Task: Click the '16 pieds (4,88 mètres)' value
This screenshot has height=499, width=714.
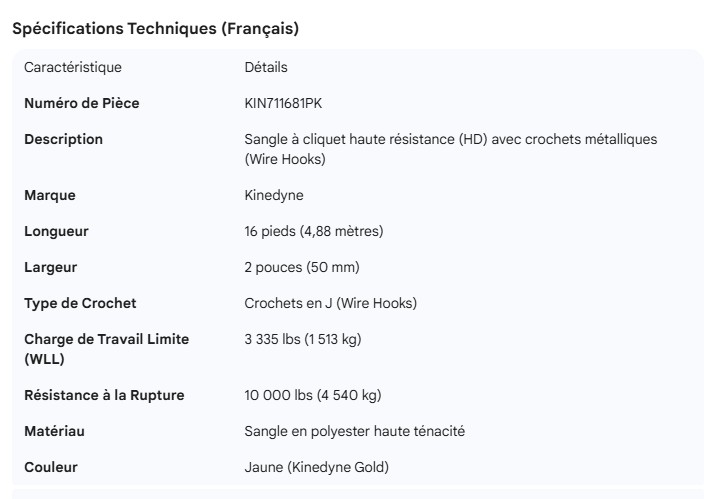Action: 313,231
